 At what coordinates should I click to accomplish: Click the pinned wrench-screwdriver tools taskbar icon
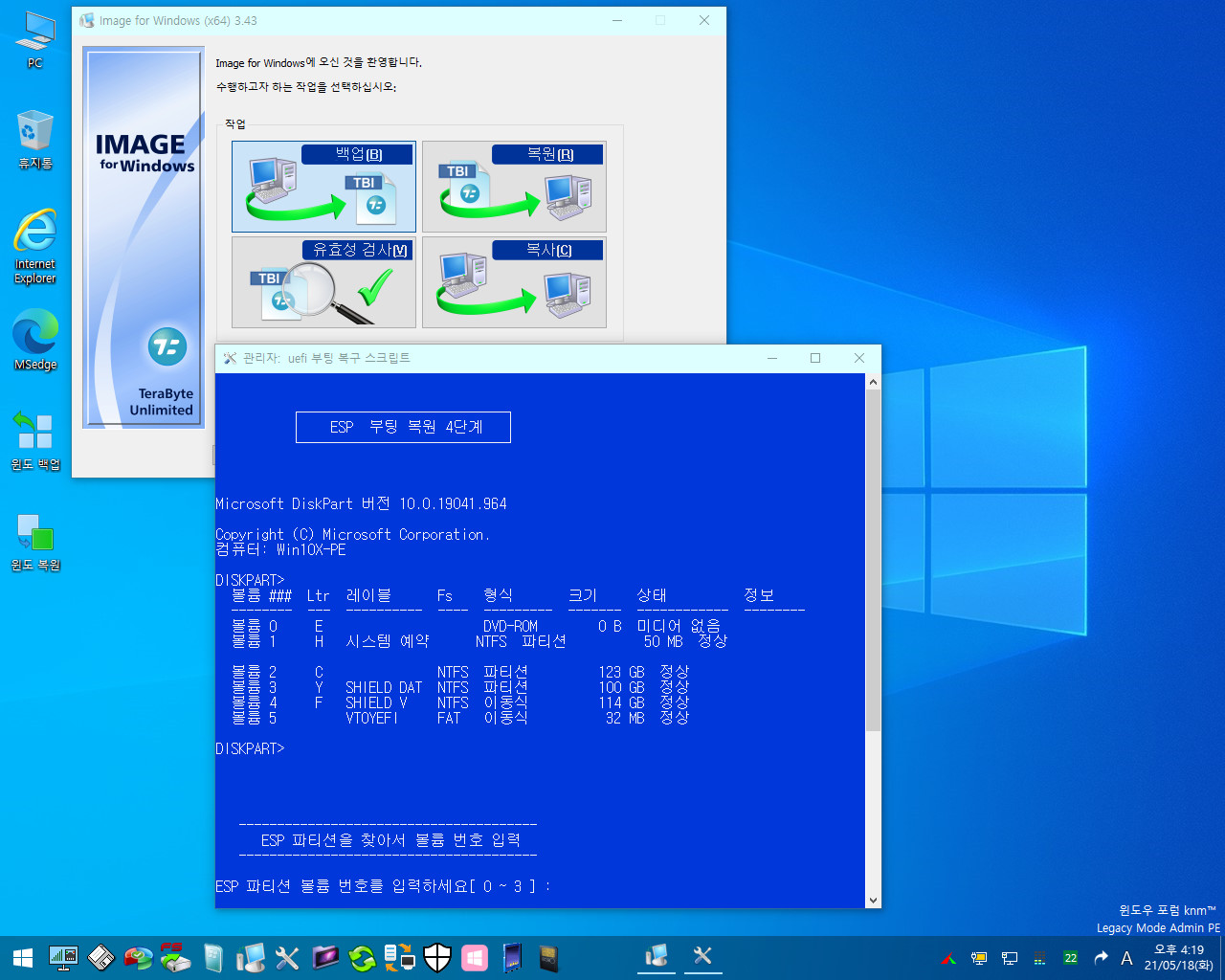[287, 957]
